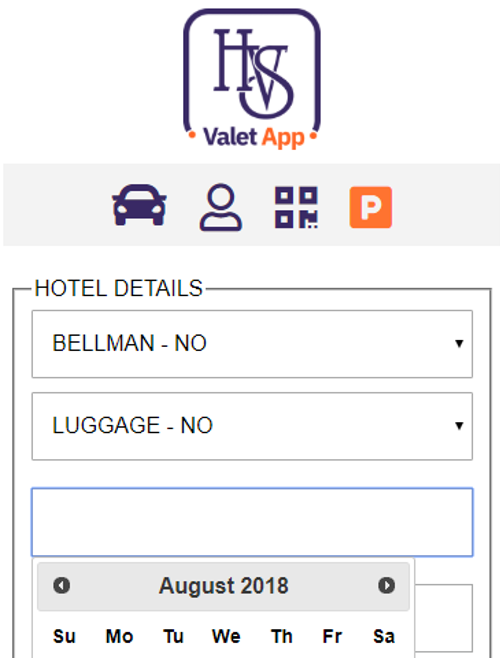The height and width of the screenshot is (658, 500).
Task: Click the Sa day column header
Action: [x=384, y=636]
